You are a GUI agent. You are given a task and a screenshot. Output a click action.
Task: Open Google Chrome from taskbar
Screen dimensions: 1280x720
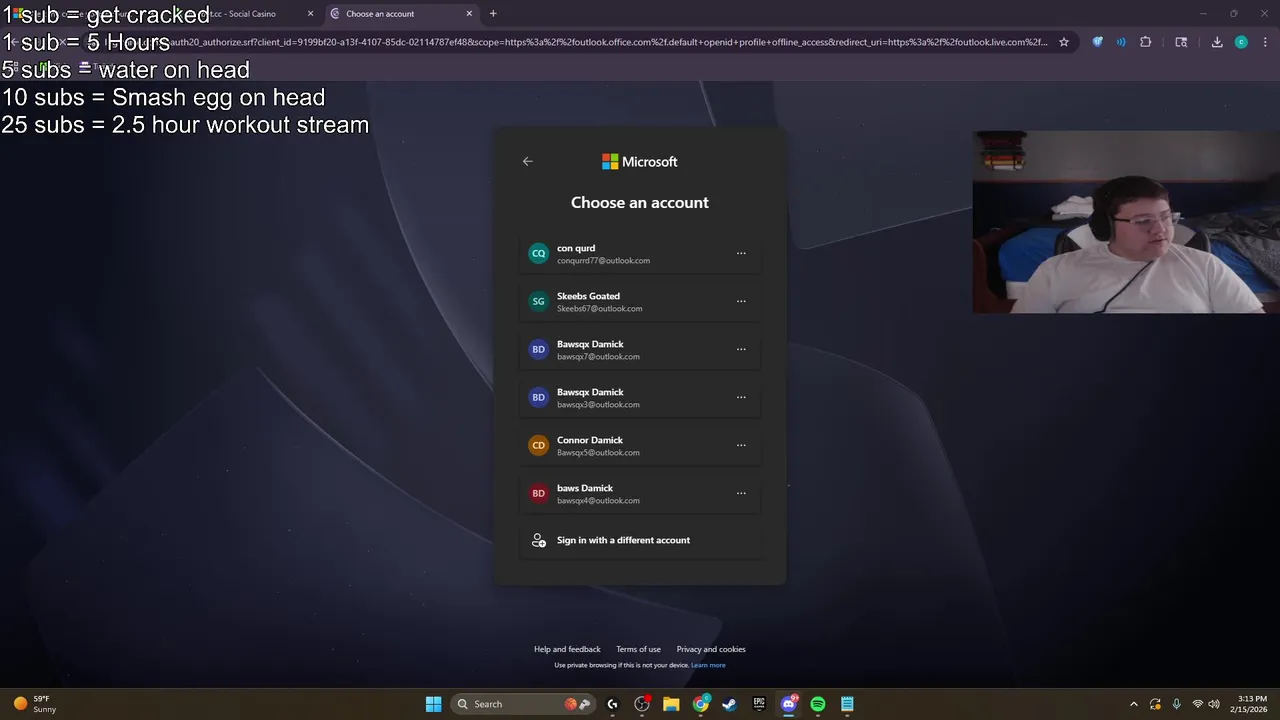click(701, 704)
